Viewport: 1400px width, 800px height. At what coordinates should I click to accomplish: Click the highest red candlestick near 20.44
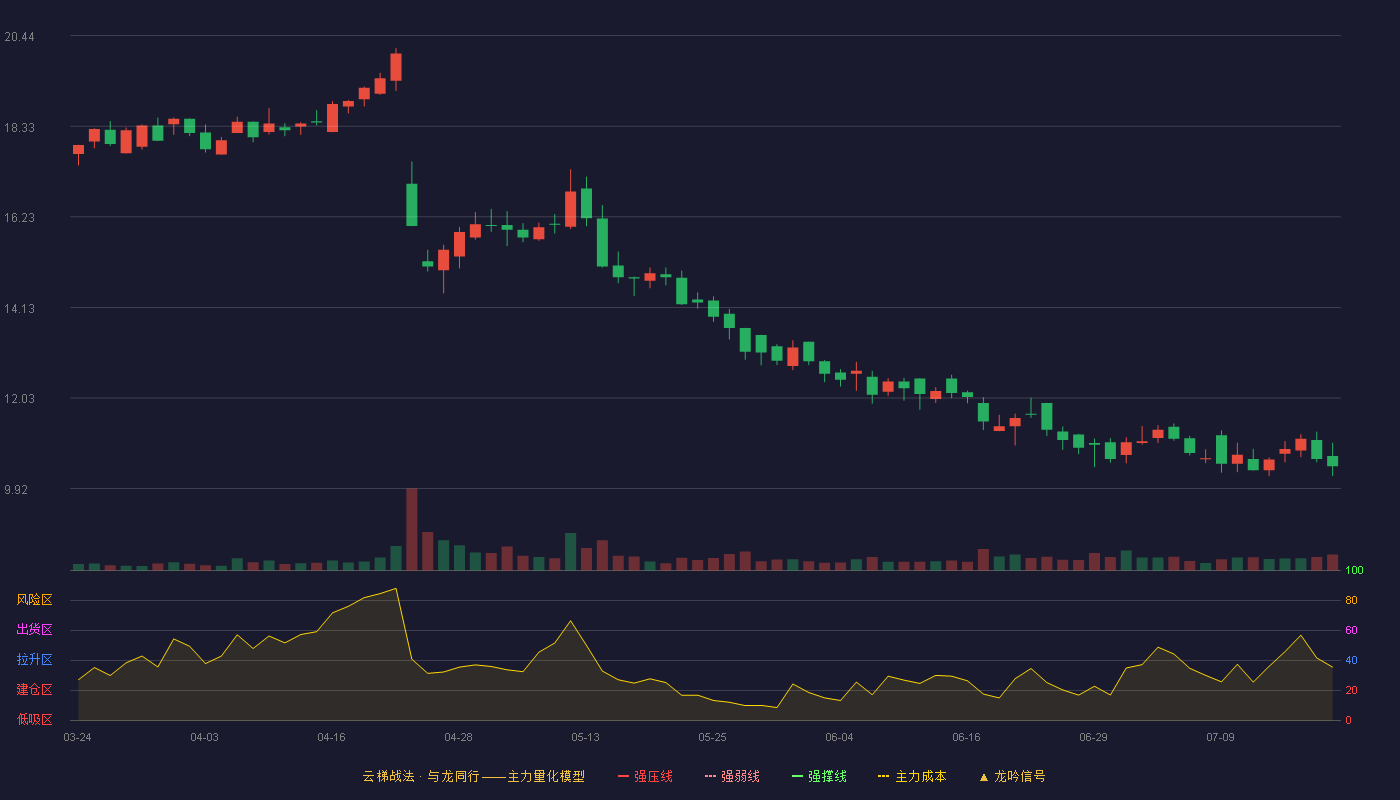pyautogui.click(x=396, y=67)
